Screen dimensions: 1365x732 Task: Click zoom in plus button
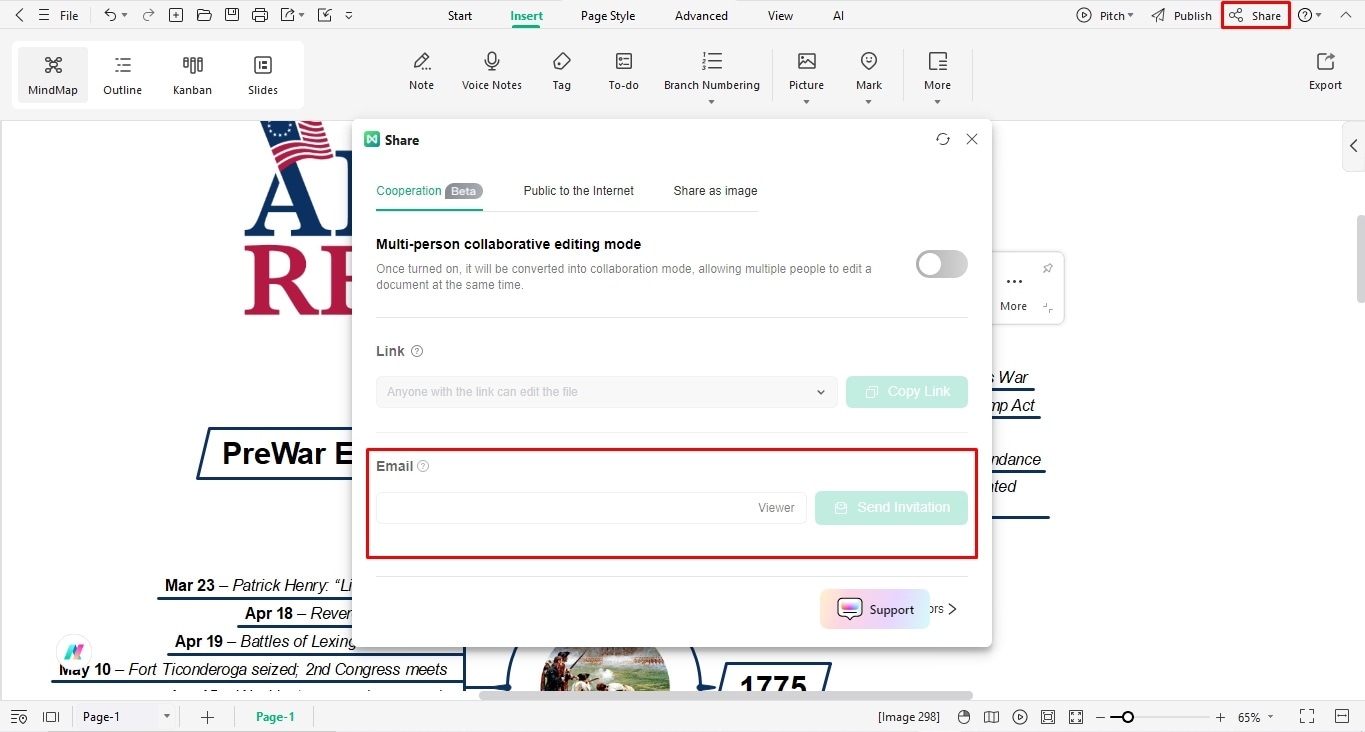[x=1220, y=717]
